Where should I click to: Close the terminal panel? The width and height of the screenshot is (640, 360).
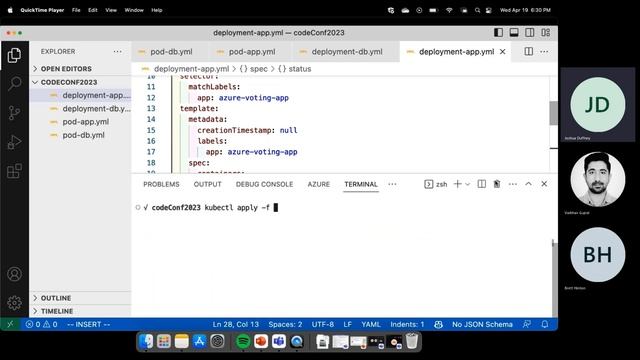(x=544, y=184)
